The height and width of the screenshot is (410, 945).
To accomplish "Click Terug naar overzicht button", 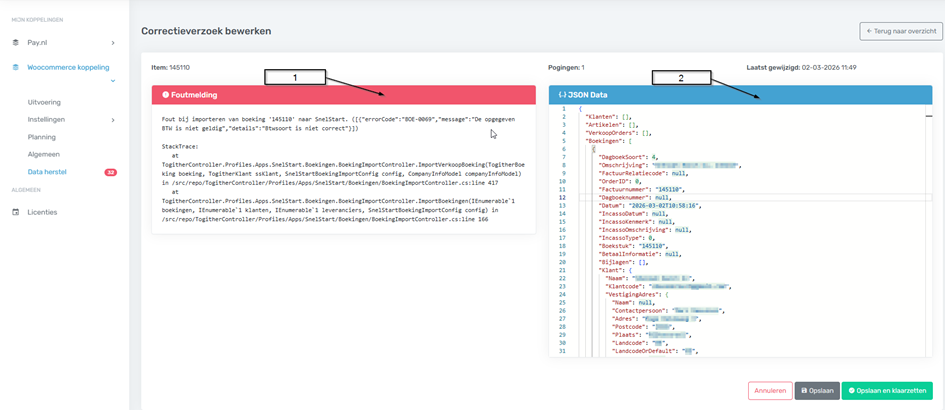I will tap(900, 31).
